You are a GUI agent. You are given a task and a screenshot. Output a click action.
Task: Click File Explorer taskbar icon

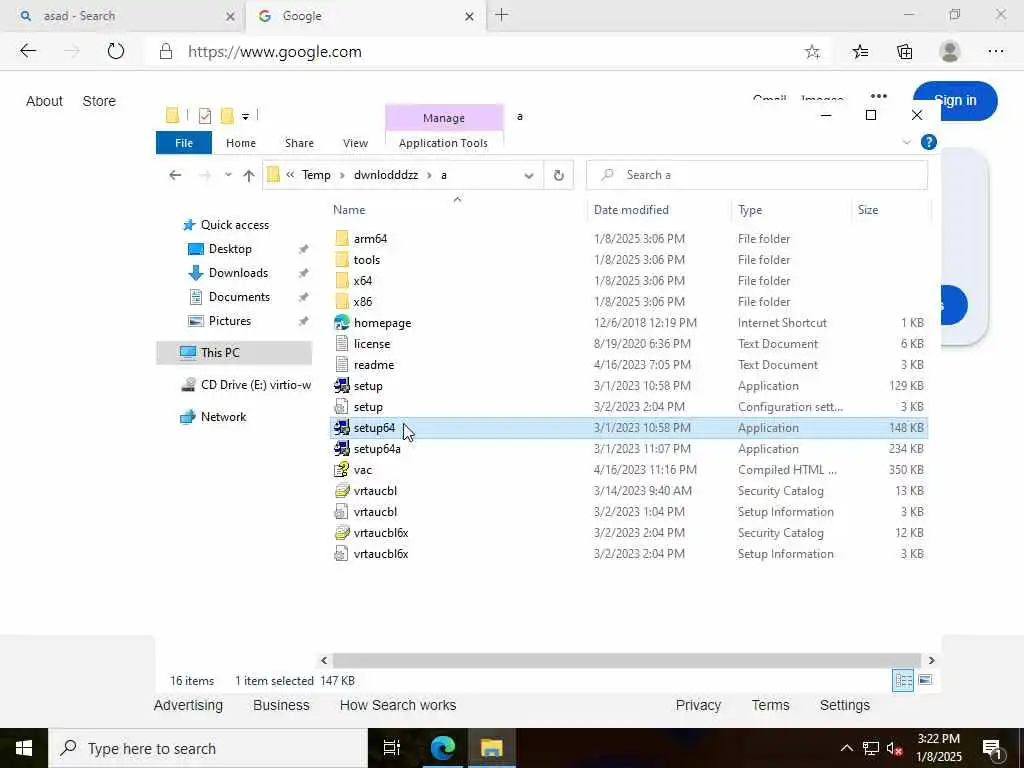[492, 748]
